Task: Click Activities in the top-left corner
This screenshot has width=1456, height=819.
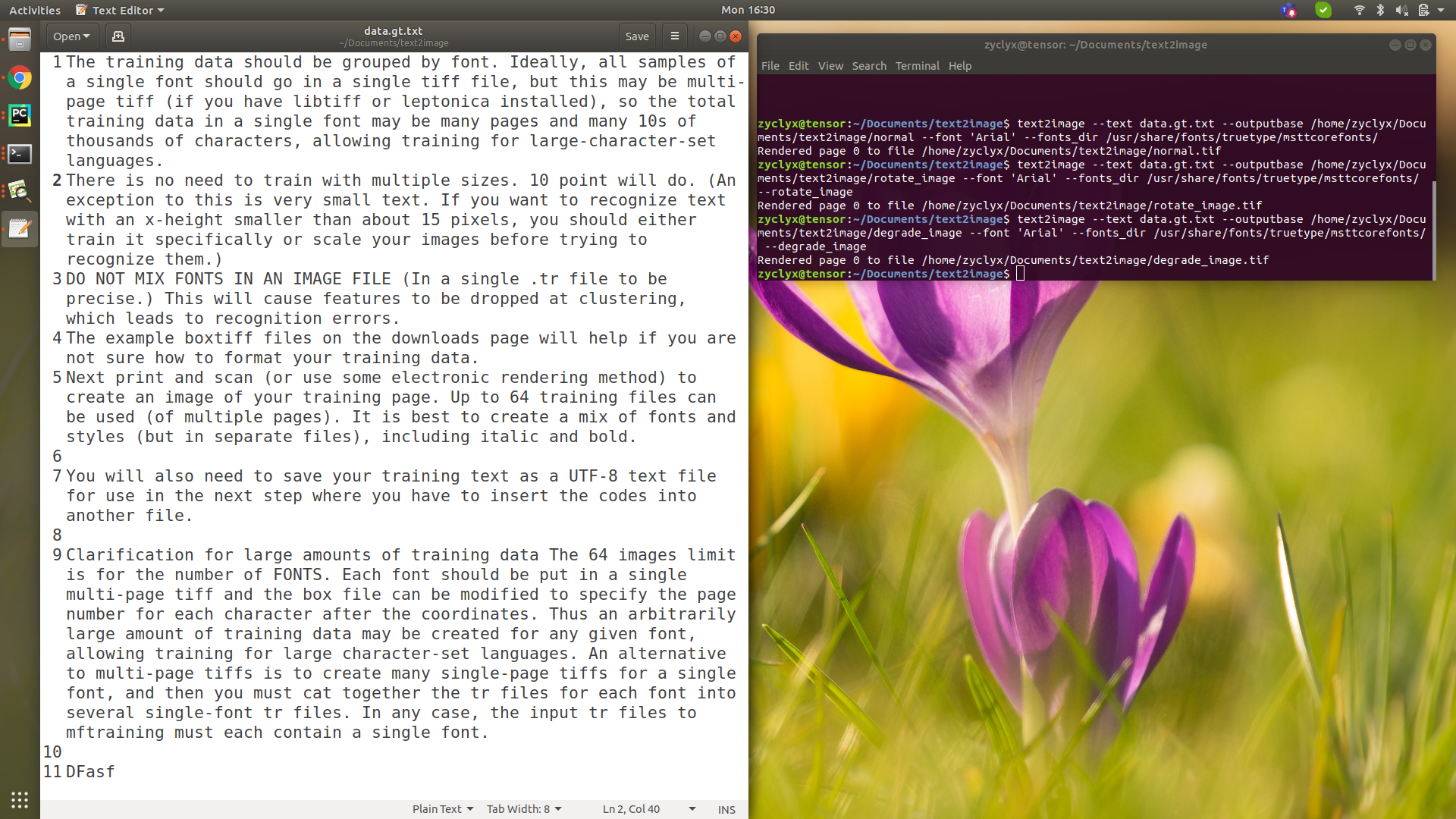Action: click(x=34, y=10)
